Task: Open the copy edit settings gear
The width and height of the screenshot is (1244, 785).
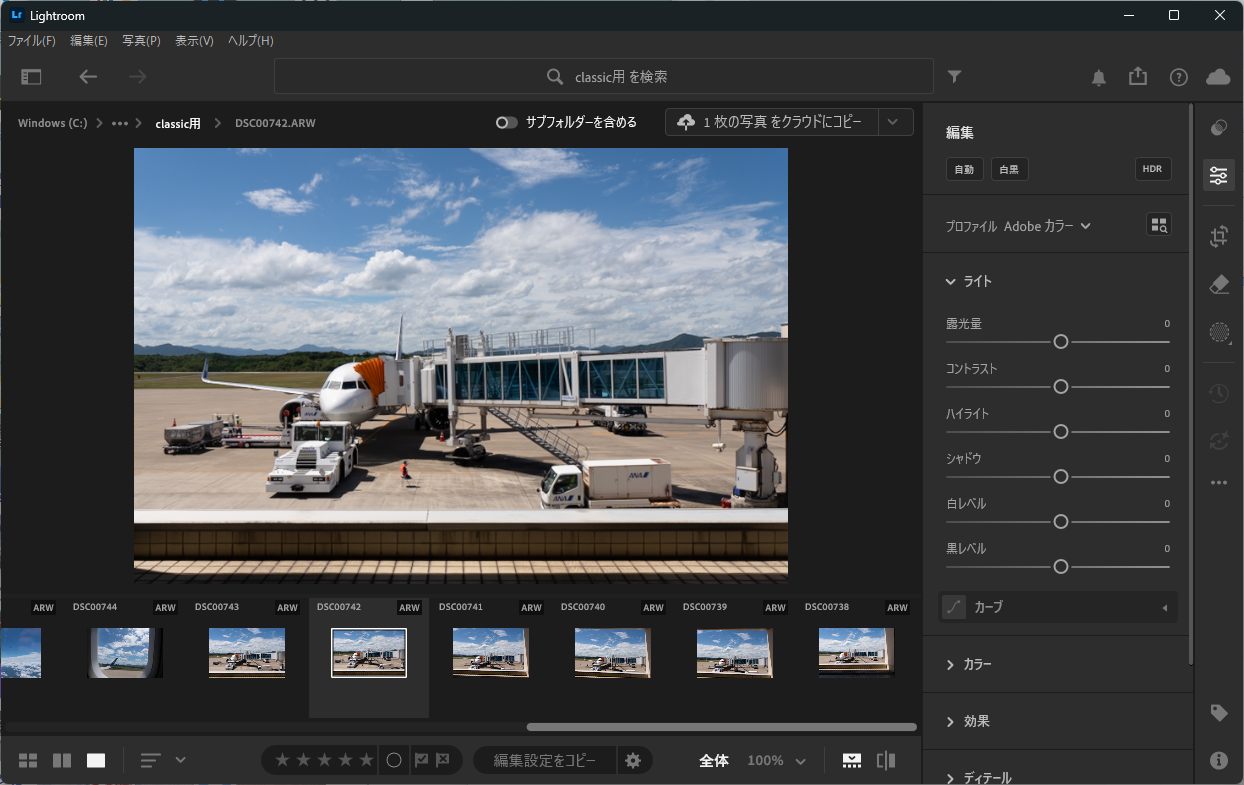Action: click(x=633, y=761)
